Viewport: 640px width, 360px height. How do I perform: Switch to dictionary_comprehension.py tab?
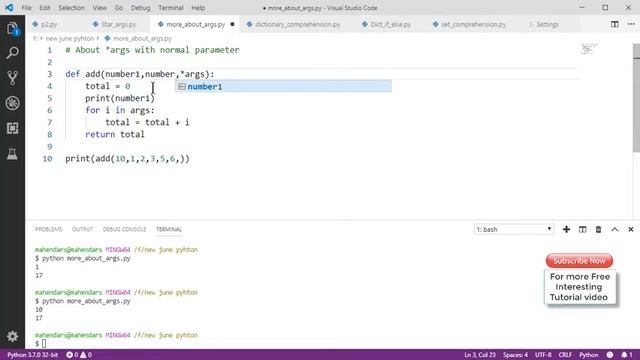click(x=298, y=24)
